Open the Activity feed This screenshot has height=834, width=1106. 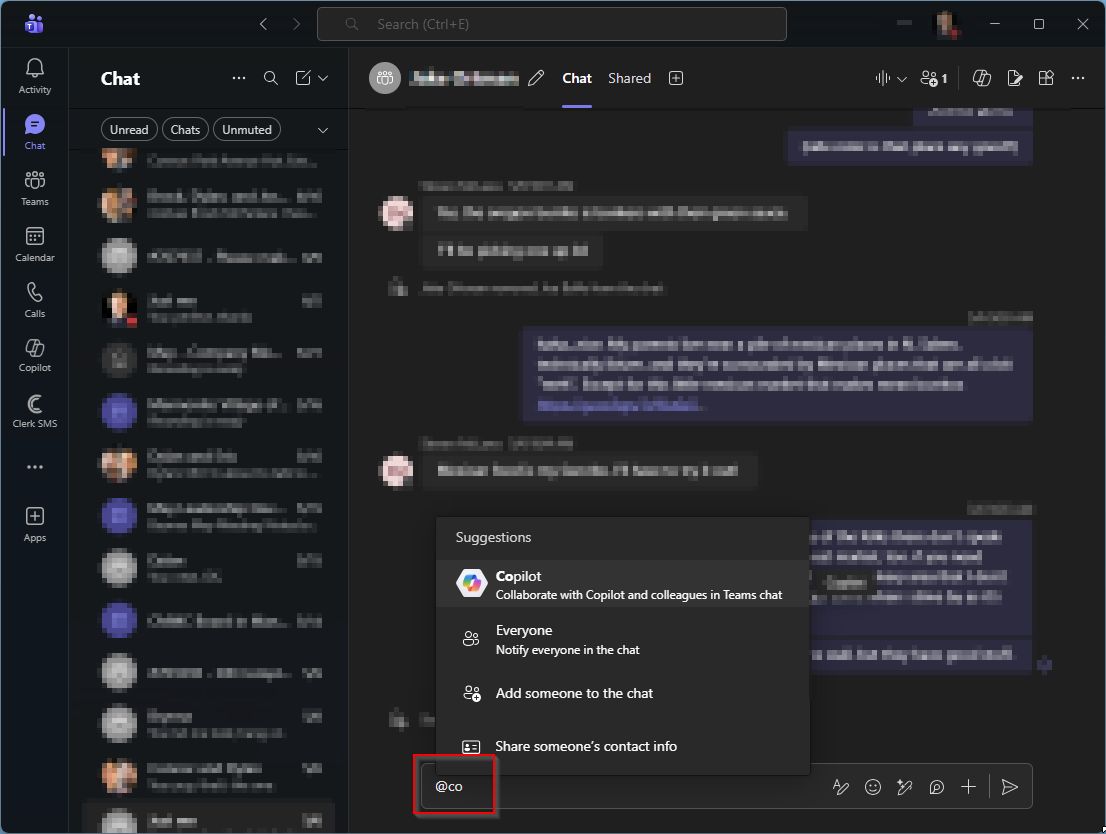35,76
